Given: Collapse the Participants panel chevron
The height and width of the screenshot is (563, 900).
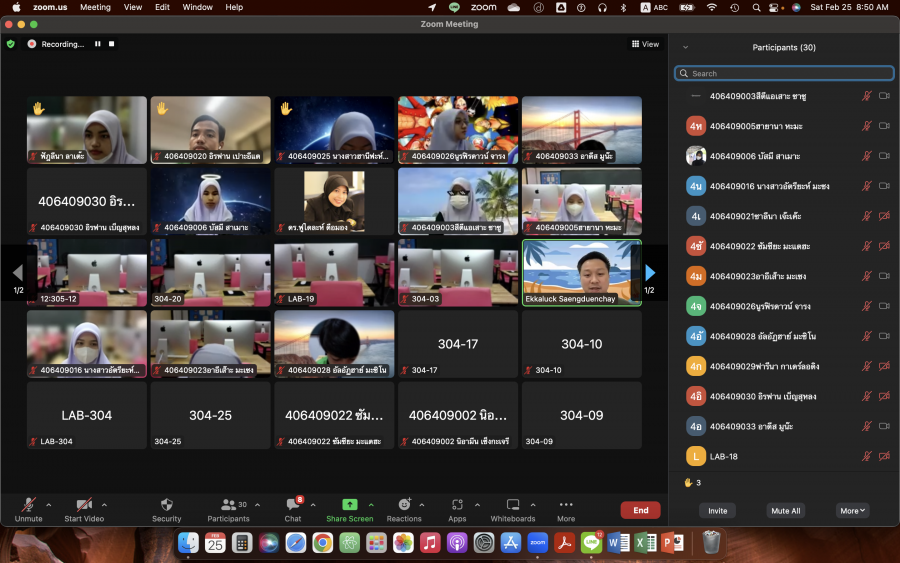Looking at the screenshot, I should (685, 47).
